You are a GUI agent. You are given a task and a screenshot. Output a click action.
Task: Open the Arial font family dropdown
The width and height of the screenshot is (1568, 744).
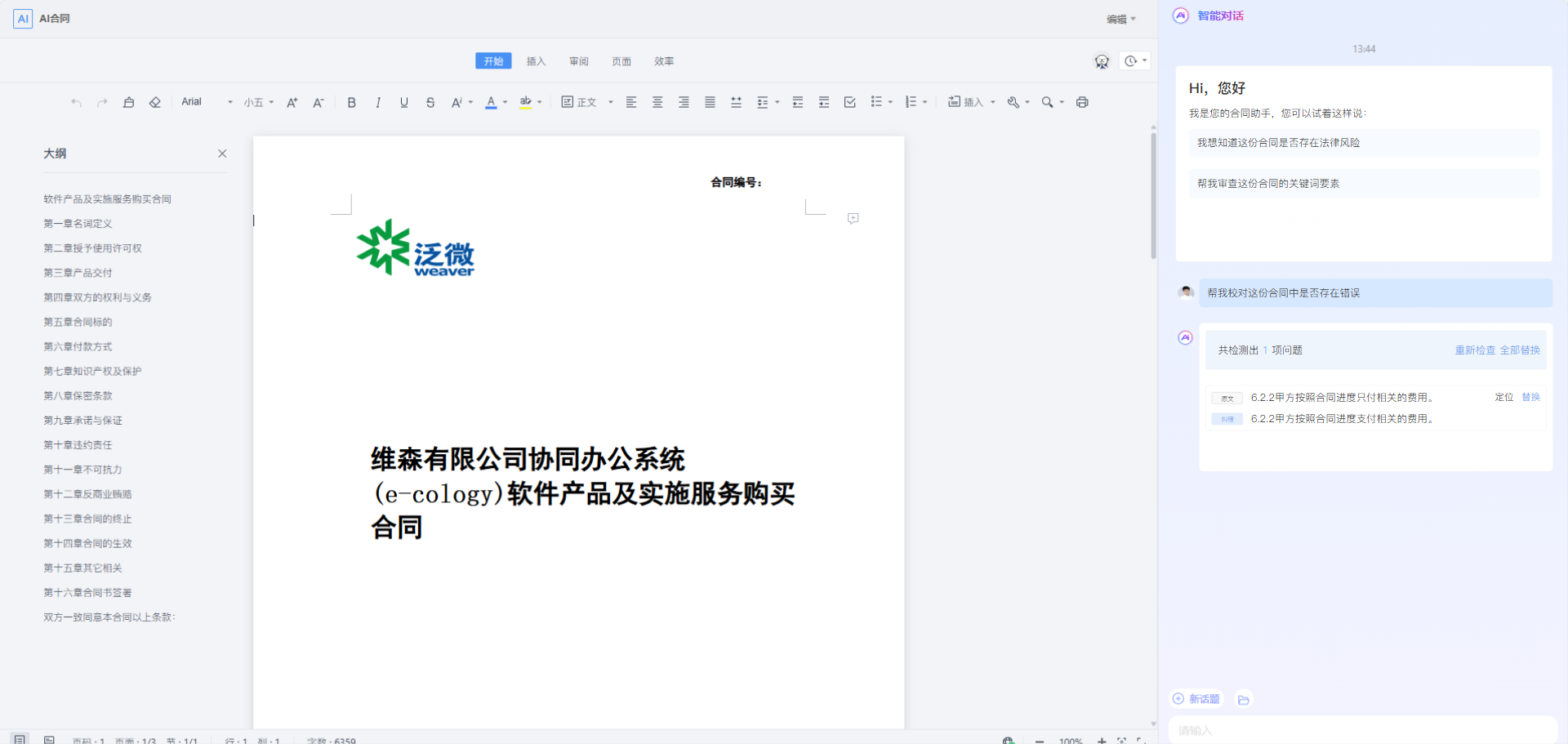click(x=207, y=102)
